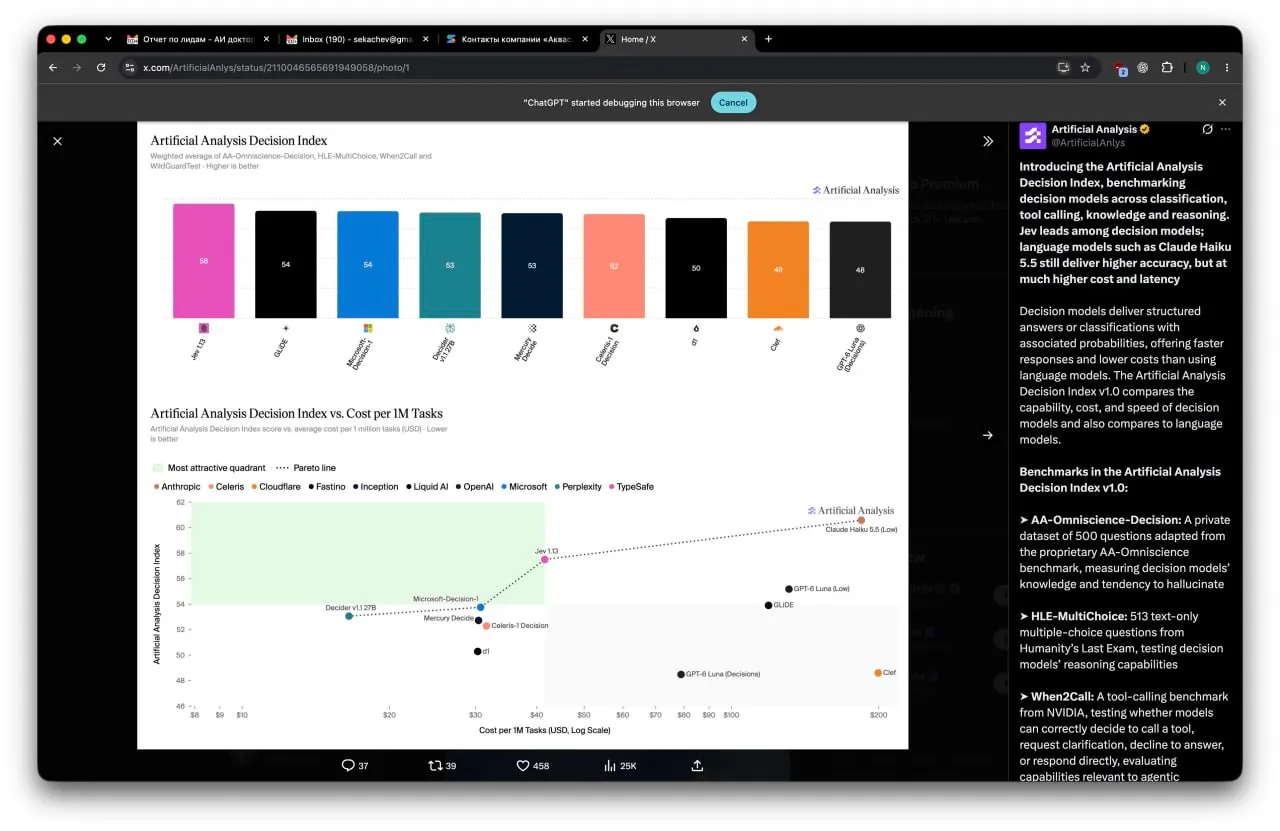The height and width of the screenshot is (831, 1280).
Task: Open the Extensions puzzle menu
Action: [x=1167, y=67]
